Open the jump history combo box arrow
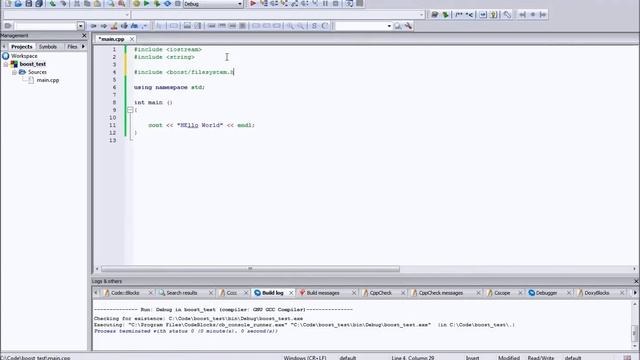 click(80, 26)
